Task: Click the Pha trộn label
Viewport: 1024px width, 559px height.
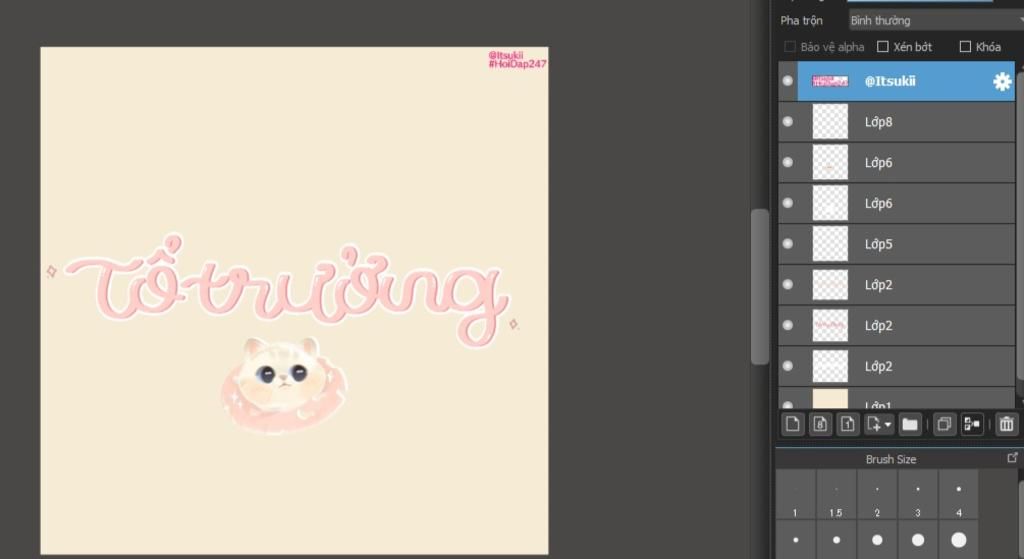Action: coord(801,20)
